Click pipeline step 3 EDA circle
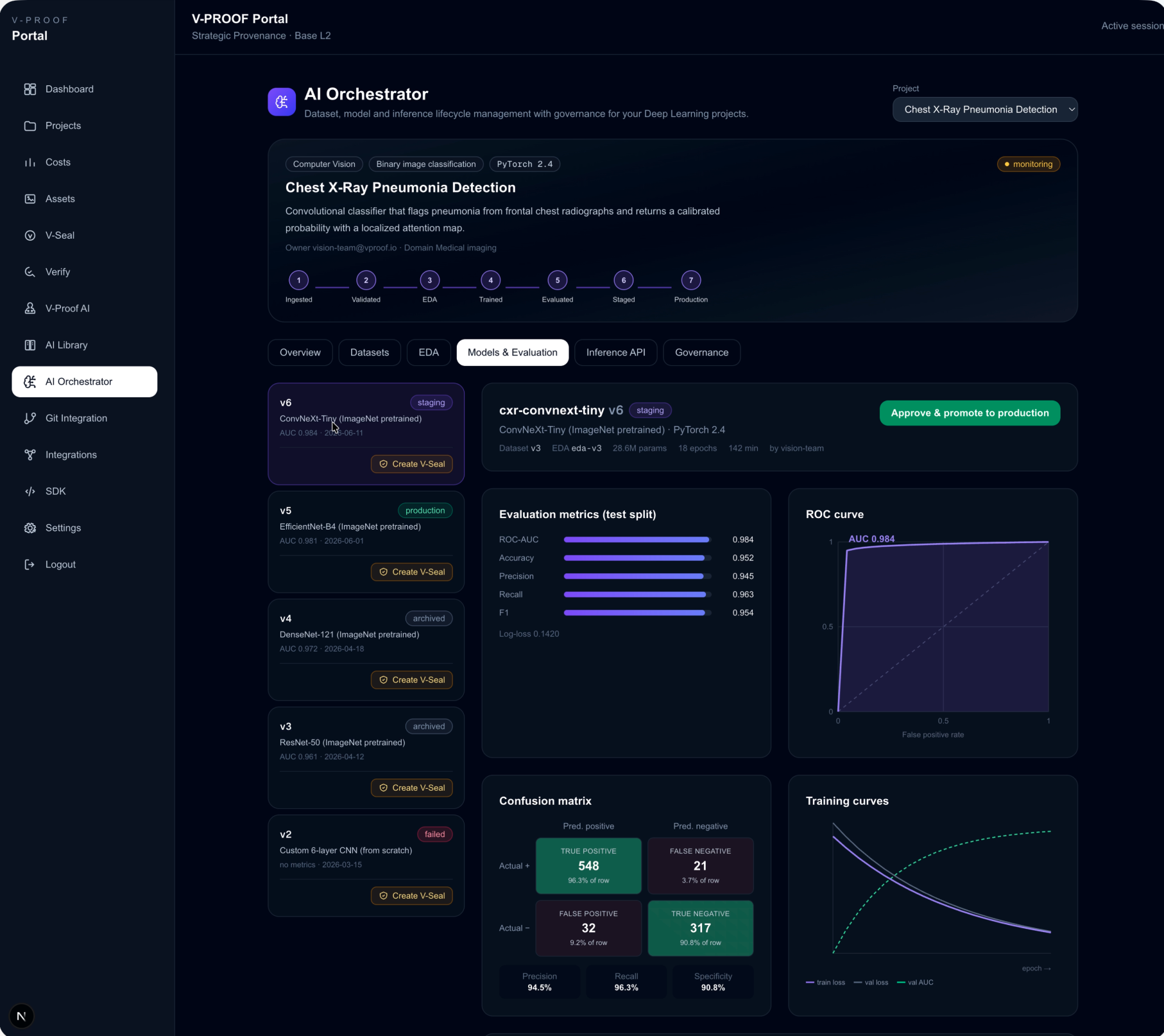Image resolution: width=1164 pixels, height=1036 pixels. (430, 281)
